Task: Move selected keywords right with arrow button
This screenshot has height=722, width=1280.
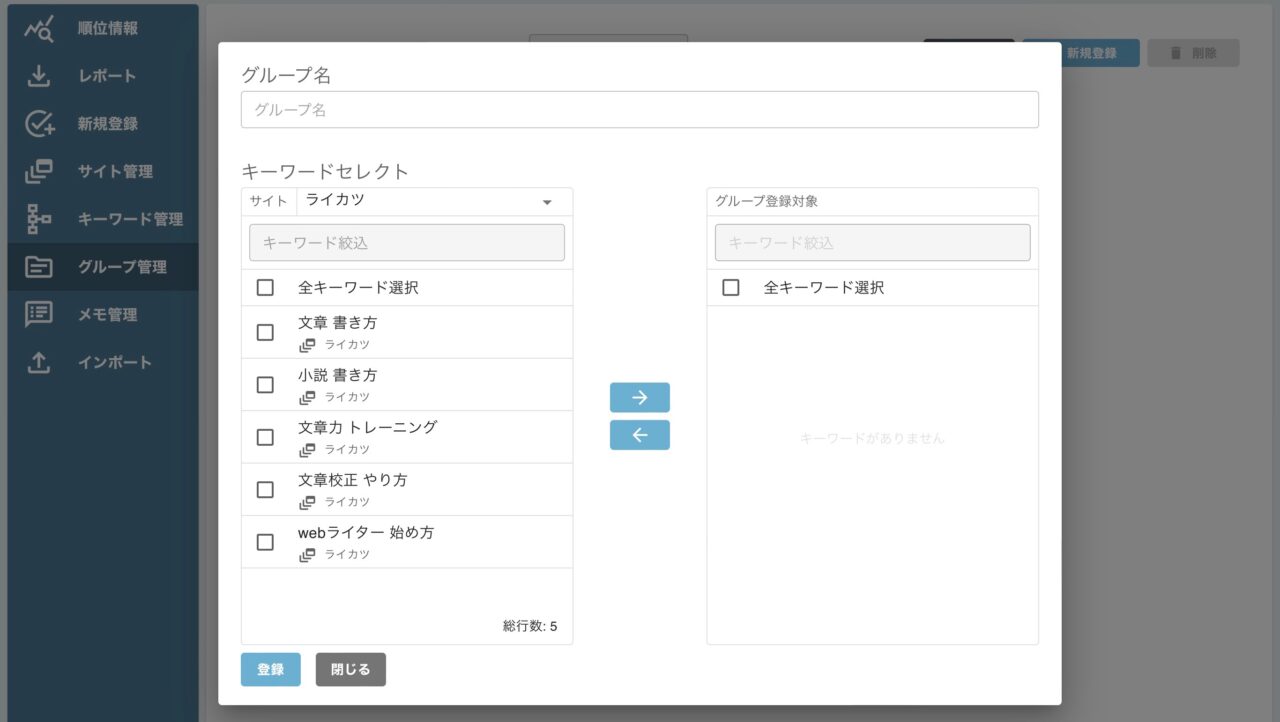Action: (x=640, y=397)
